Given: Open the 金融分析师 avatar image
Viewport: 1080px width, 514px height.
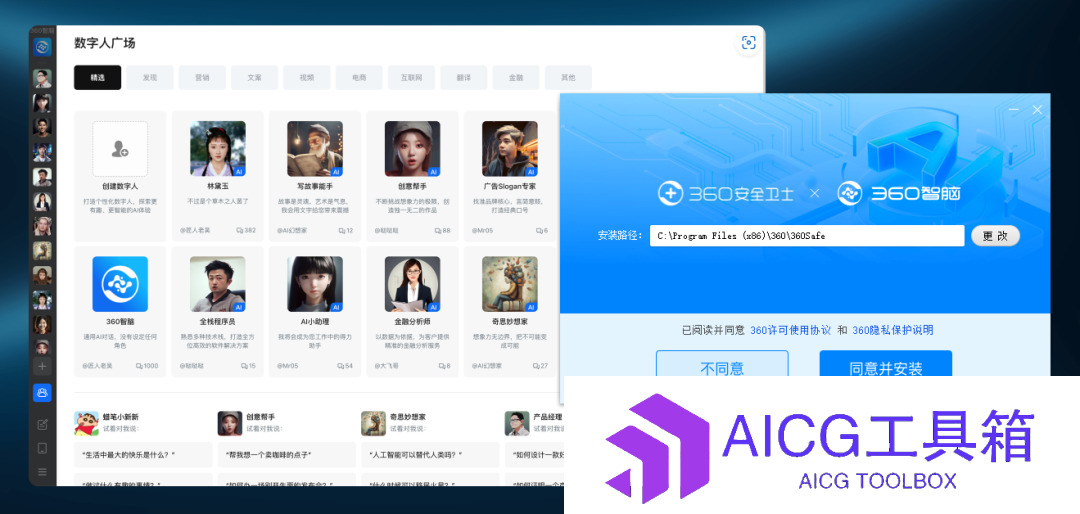Looking at the screenshot, I should tap(413, 284).
